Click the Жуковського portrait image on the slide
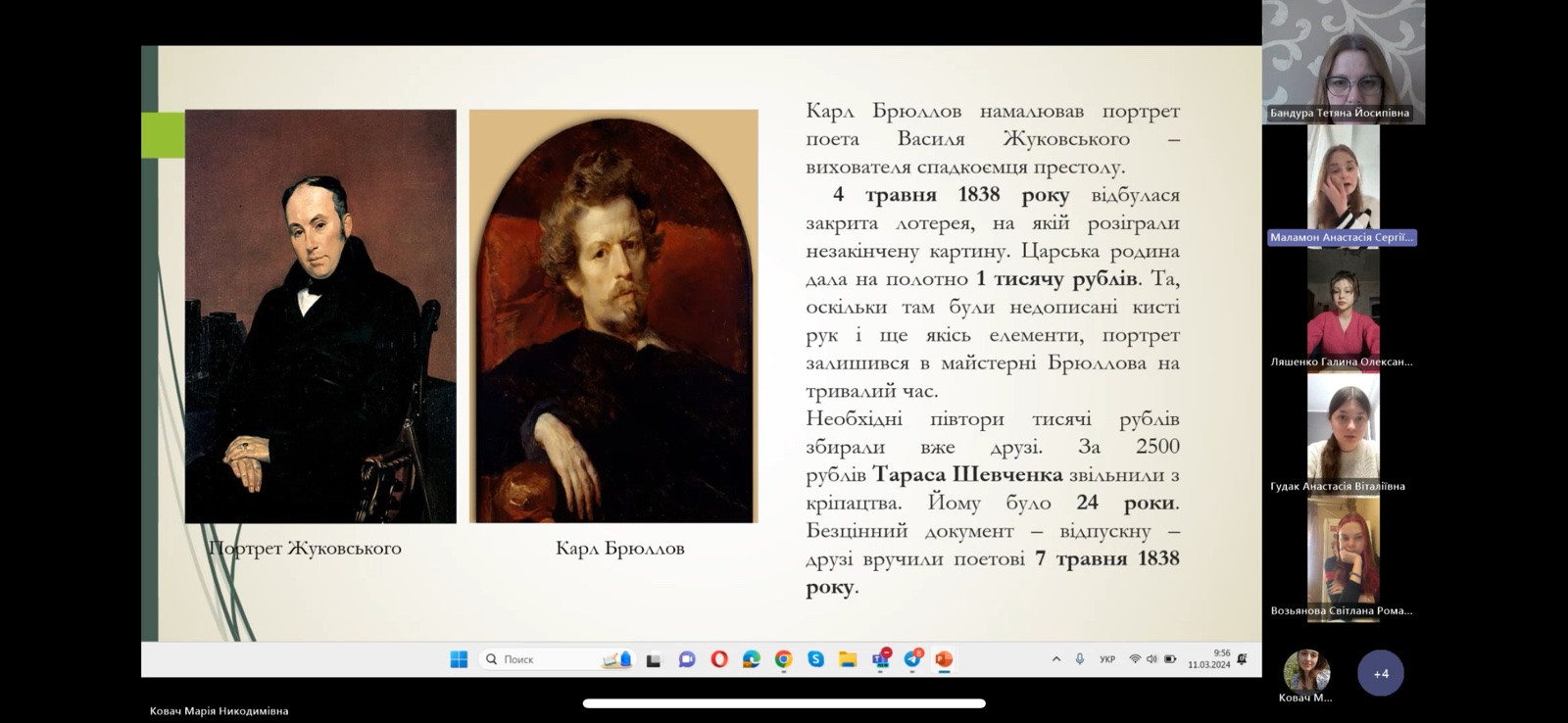 coord(320,315)
